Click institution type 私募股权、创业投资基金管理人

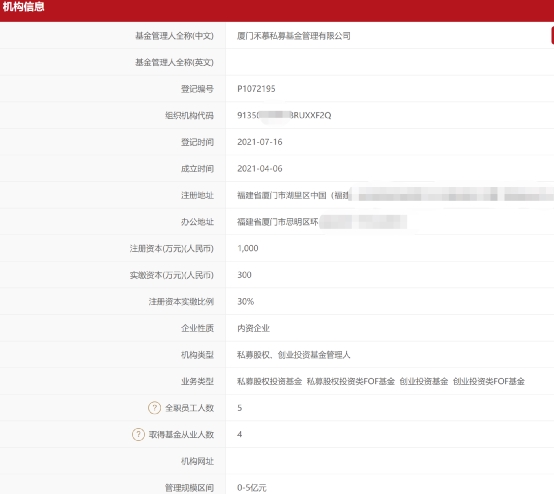pos(294,355)
